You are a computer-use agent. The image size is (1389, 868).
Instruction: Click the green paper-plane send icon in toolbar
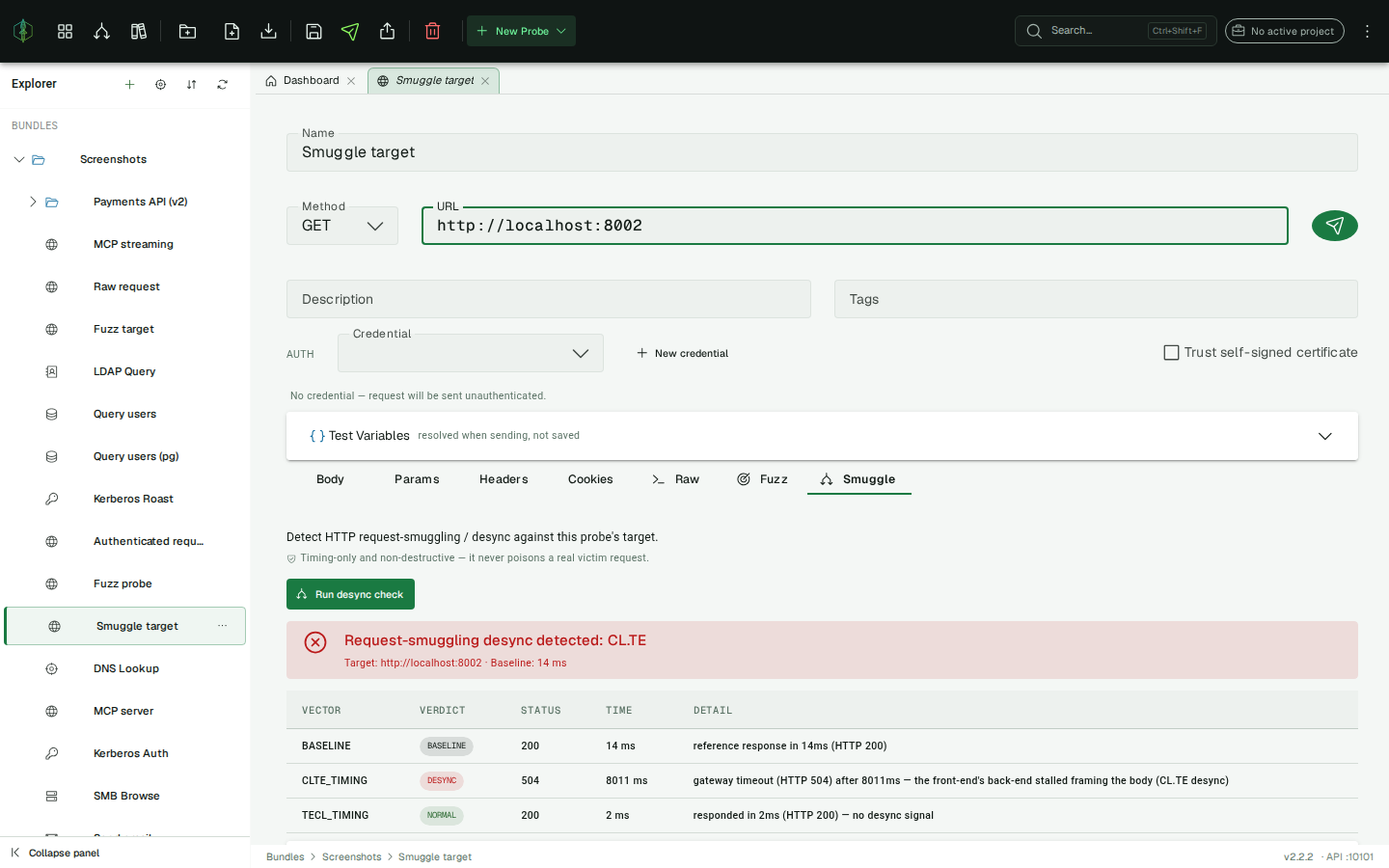(x=350, y=31)
